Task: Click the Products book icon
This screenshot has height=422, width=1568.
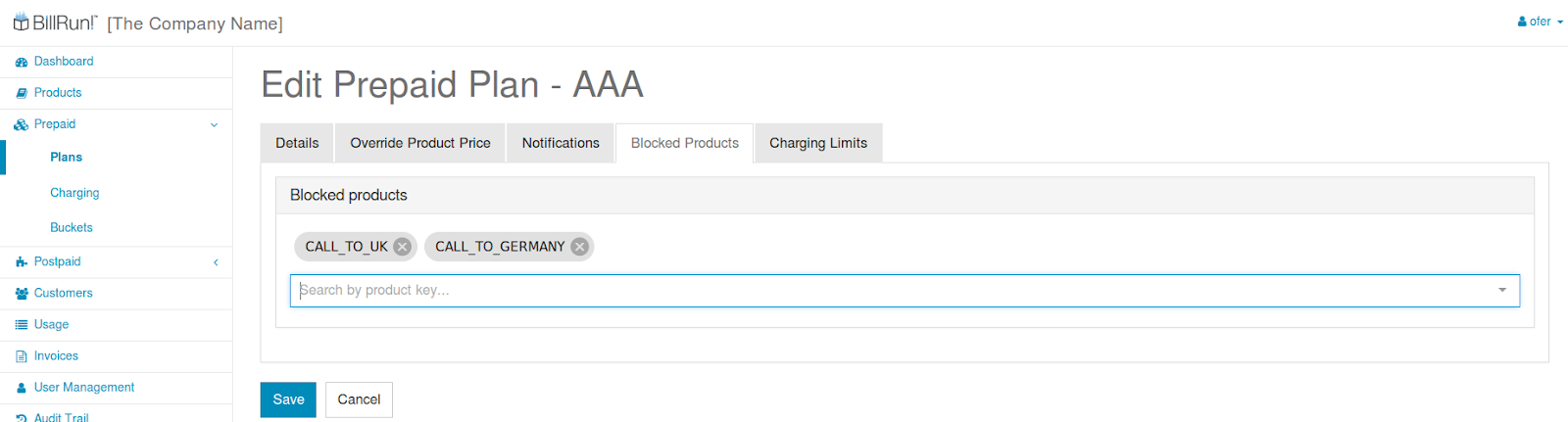Action: coord(22,93)
